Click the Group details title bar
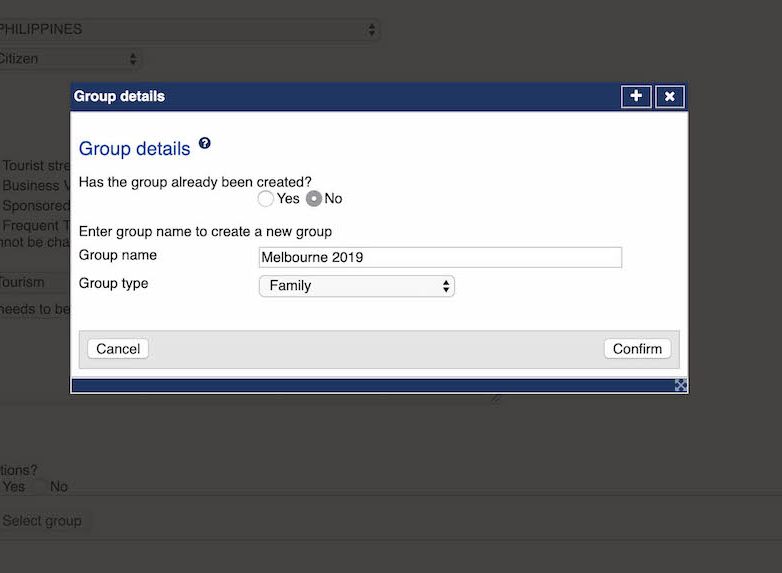The height and width of the screenshot is (573, 782). 340,96
